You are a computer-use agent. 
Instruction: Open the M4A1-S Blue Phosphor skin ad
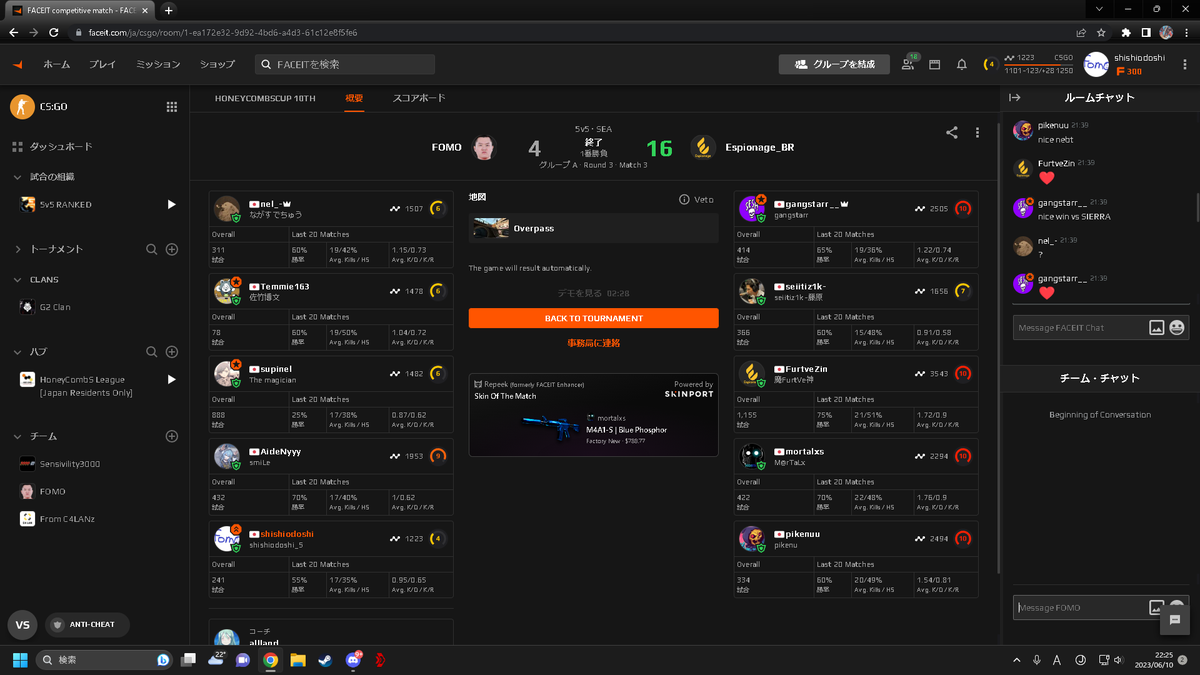593,415
